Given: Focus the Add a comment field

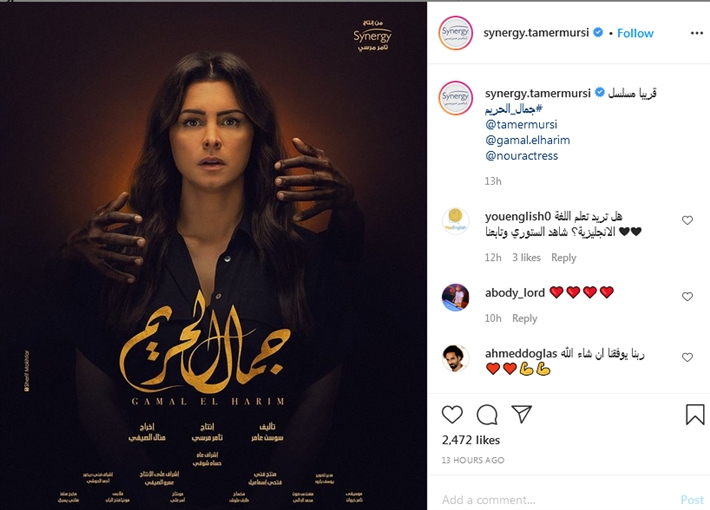Looking at the screenshot, I should (x=557, y=500).
